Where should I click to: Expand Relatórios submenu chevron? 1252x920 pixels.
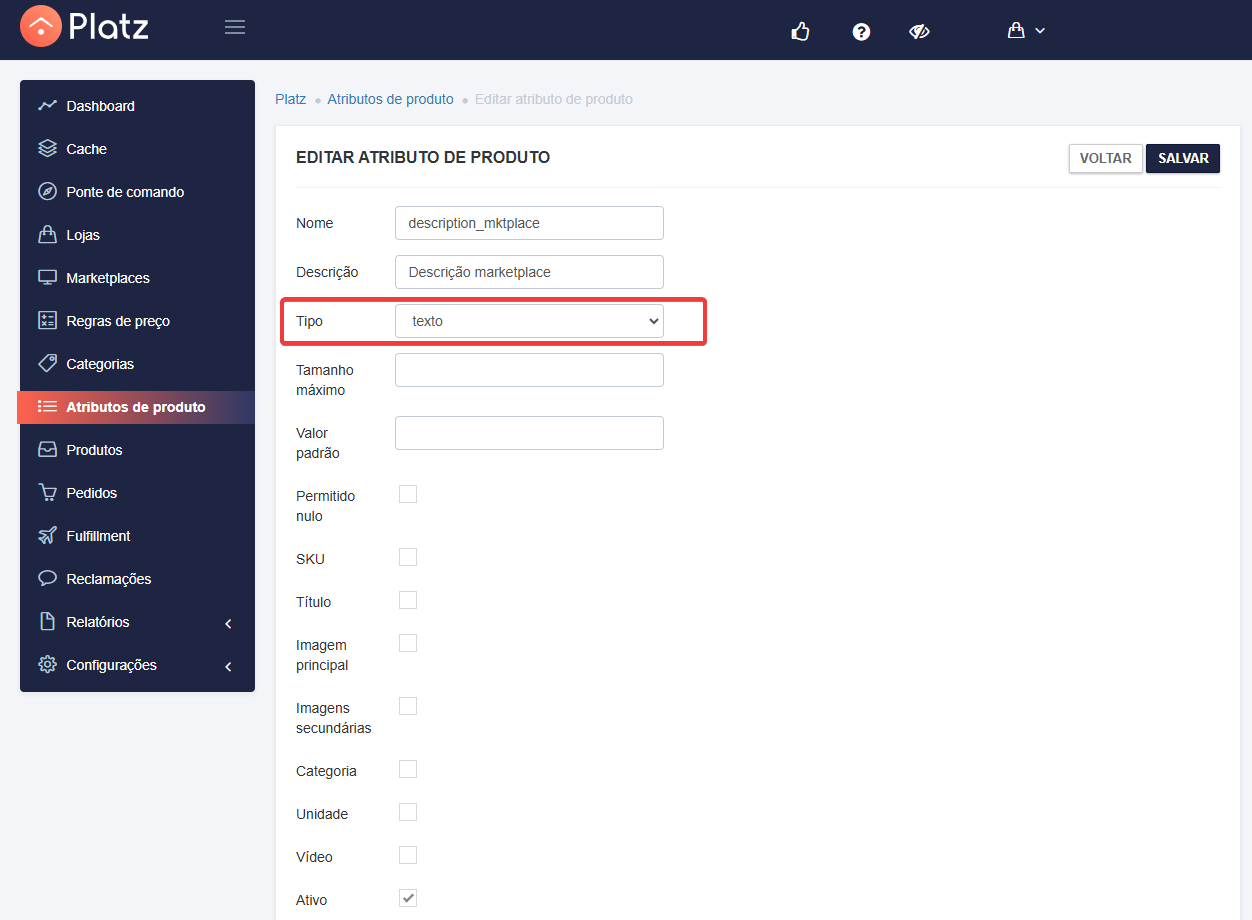pyautogui.click(x=228, y=623)
